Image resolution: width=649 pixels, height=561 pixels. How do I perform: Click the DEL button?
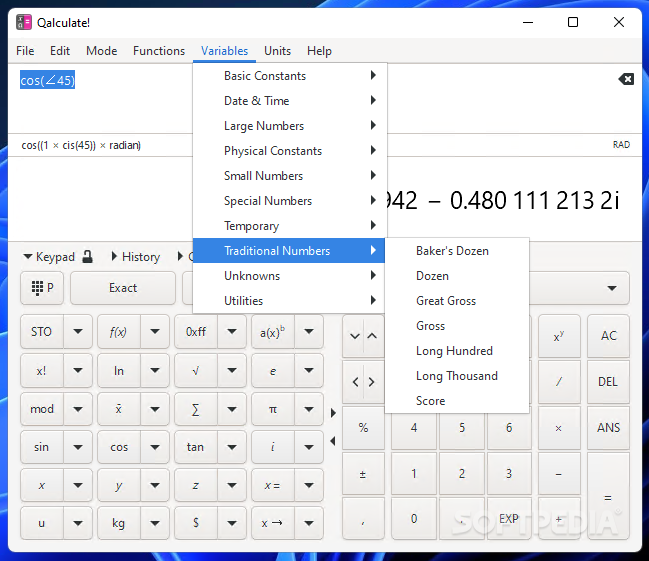point(608,382)
